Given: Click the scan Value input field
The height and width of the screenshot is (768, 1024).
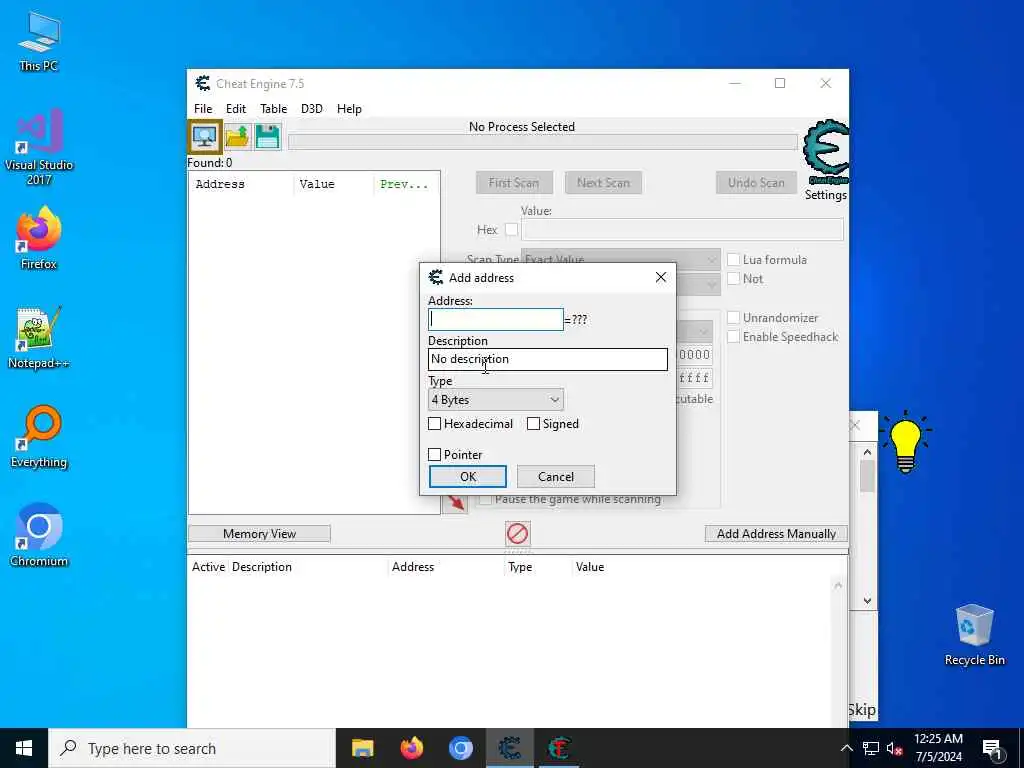Looking at the screenshot, I should click(682, 230).
